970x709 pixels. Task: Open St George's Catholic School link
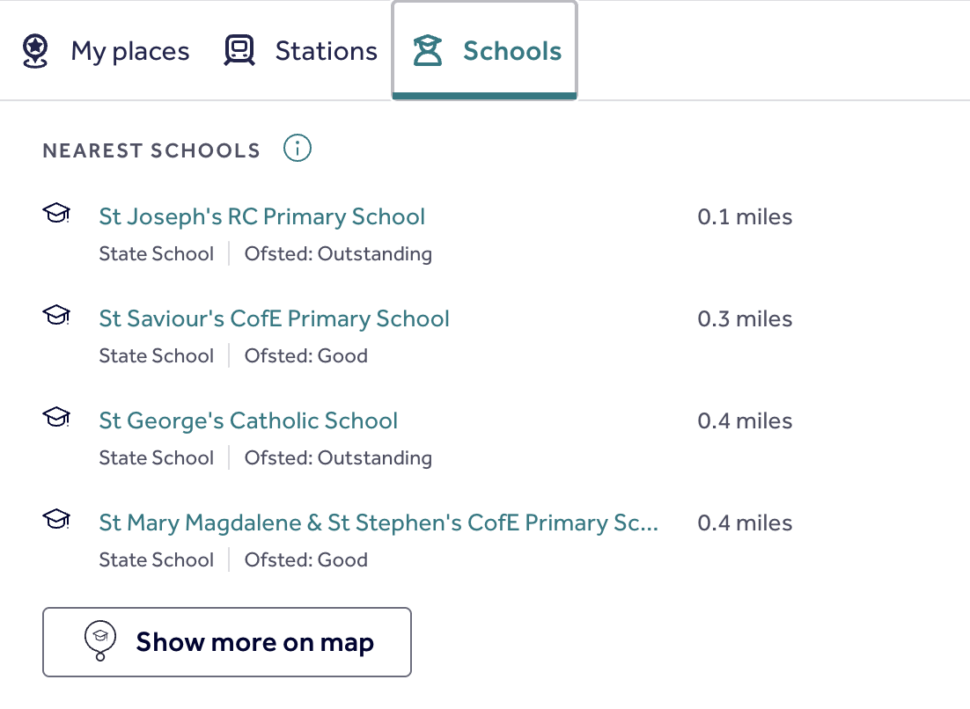248,421
